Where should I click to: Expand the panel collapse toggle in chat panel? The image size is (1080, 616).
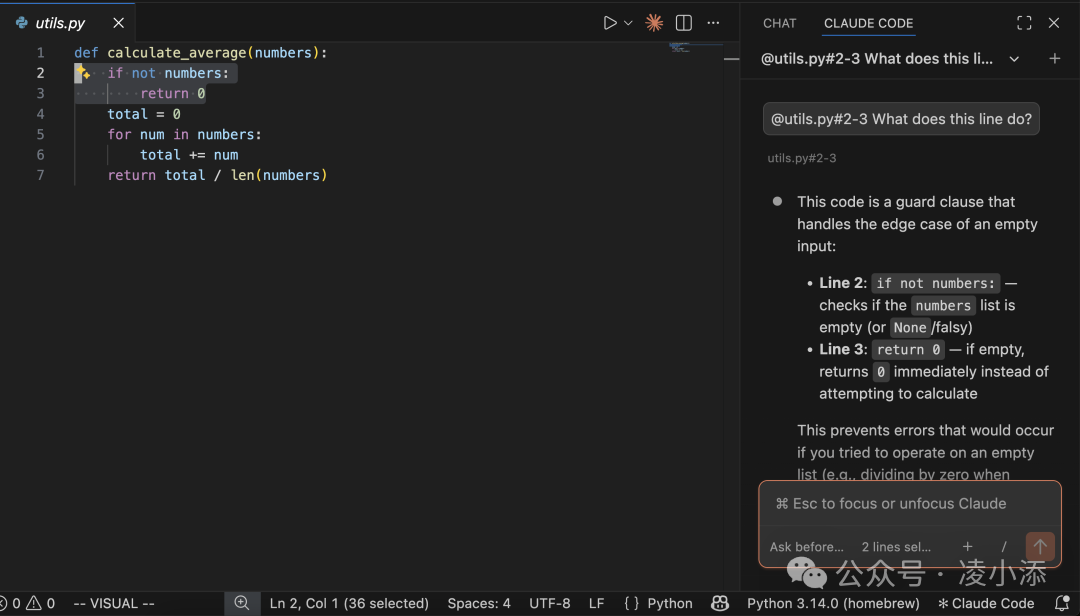pyautogui.click(x=1024, y=22)
